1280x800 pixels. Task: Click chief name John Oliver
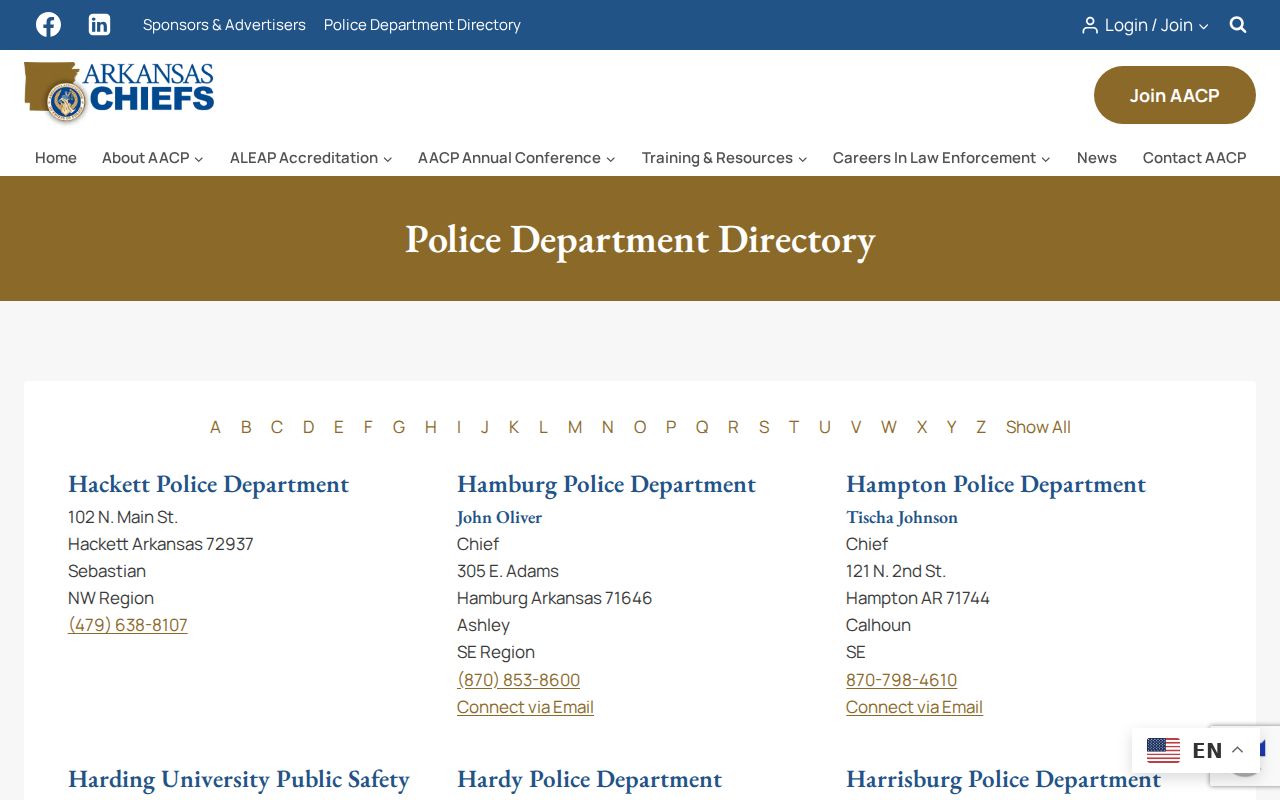point(499,517)
